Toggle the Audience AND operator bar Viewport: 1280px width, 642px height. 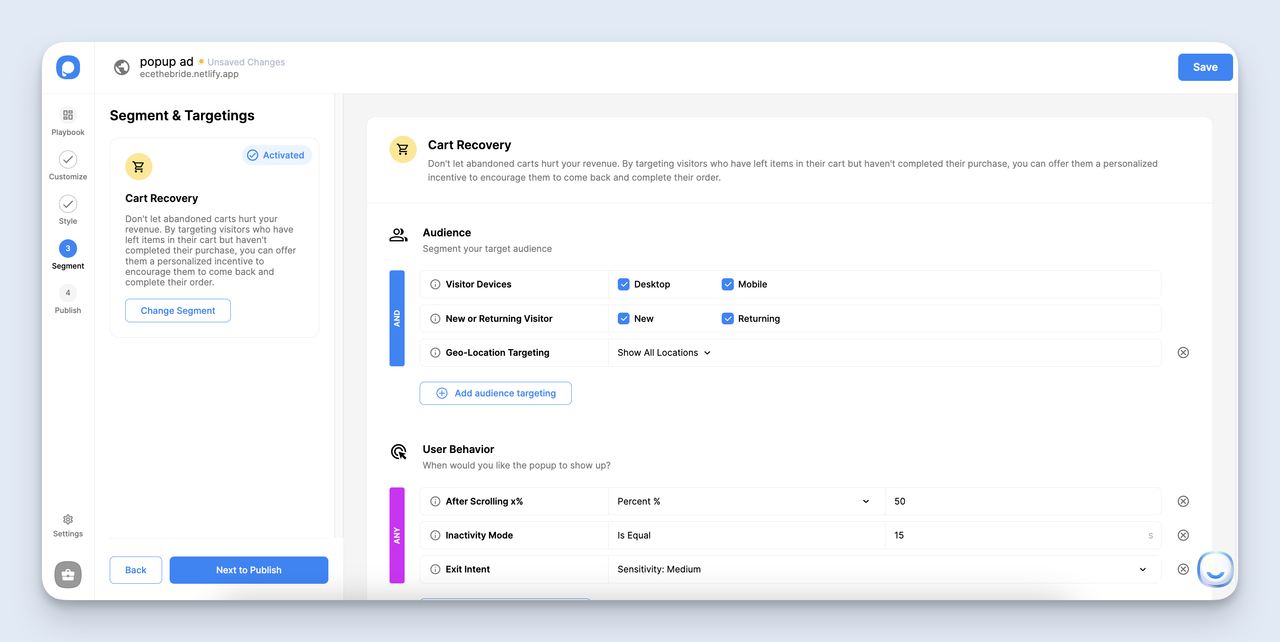(397, 318)
